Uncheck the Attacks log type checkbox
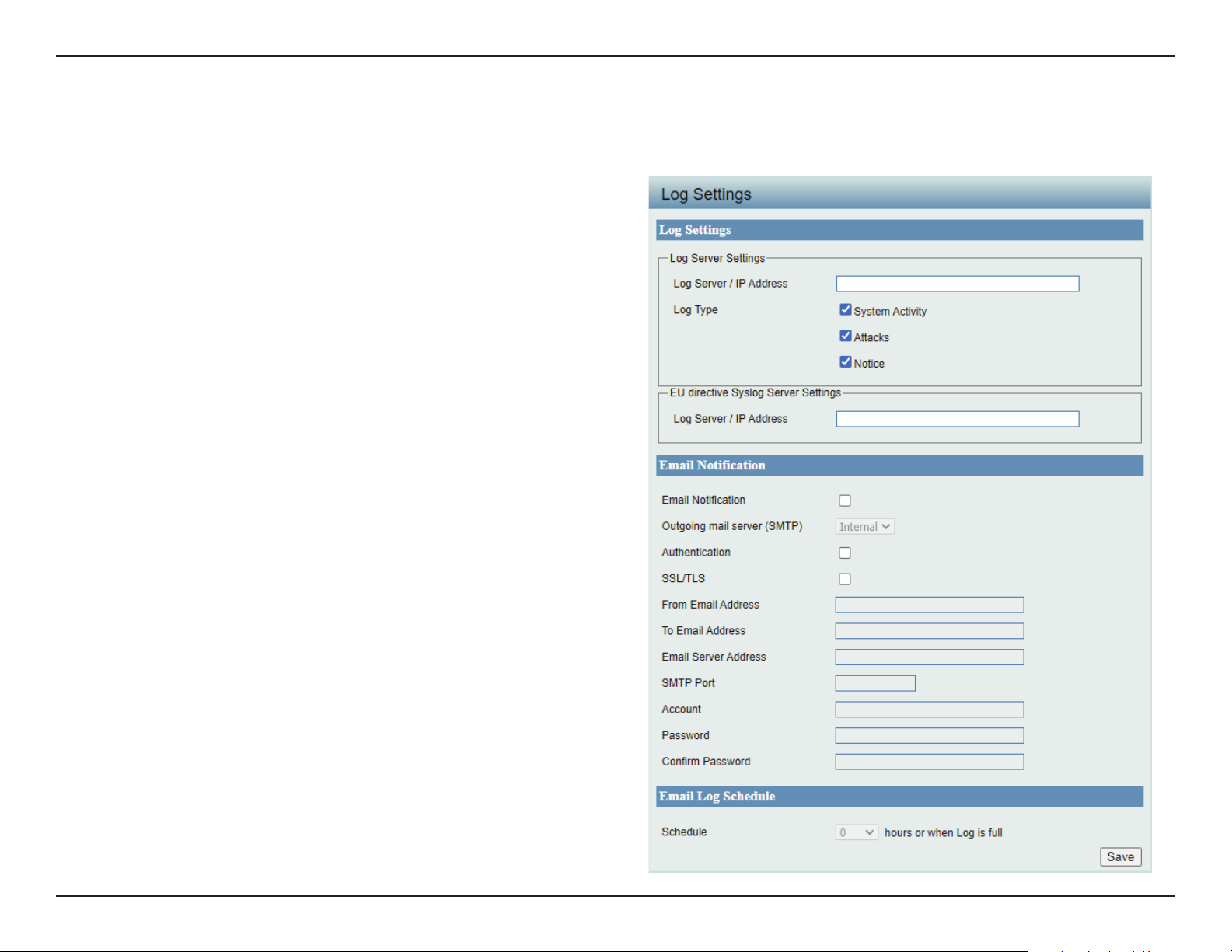1232x952 pixels. click(846, 336)
